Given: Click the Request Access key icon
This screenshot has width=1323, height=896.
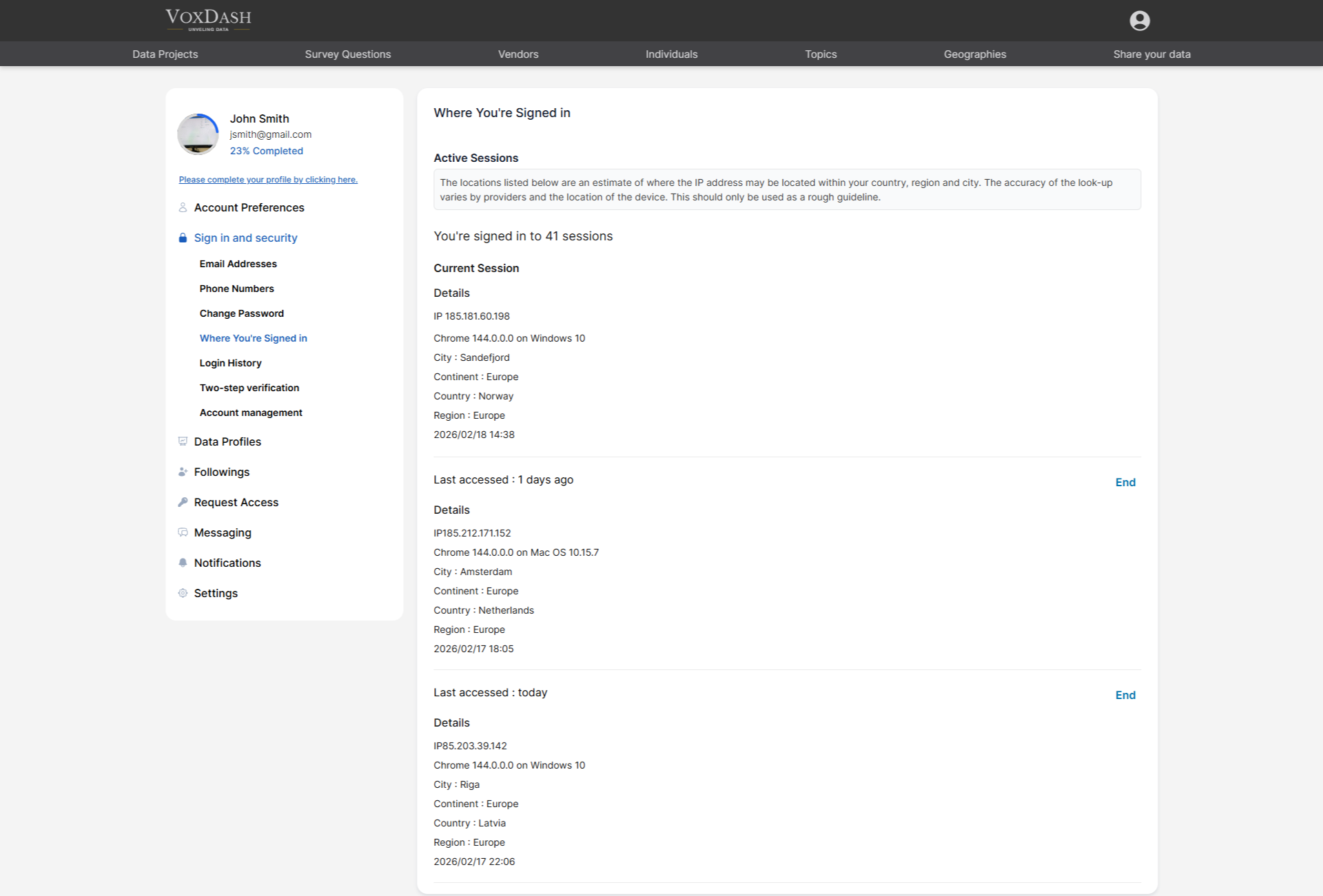Looking at the screenshot, I should 183,502.
